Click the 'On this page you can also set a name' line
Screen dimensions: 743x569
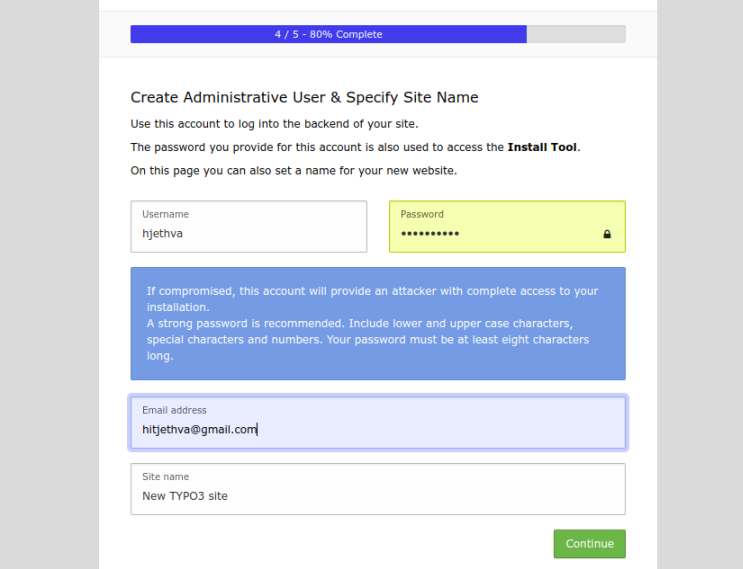pyautogui.click(x=293, y=170)
